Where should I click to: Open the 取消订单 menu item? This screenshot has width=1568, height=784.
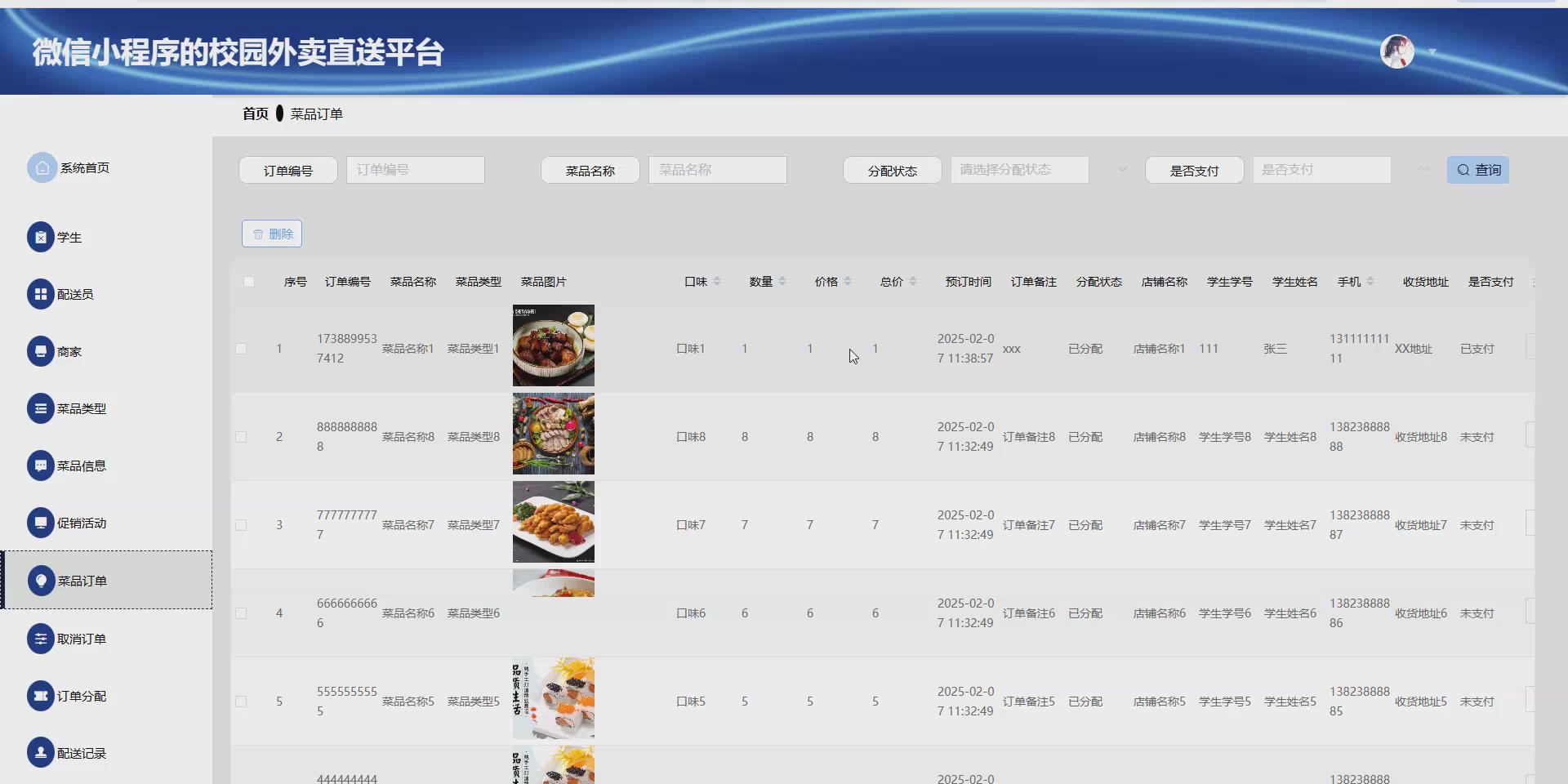pos(82,639)
